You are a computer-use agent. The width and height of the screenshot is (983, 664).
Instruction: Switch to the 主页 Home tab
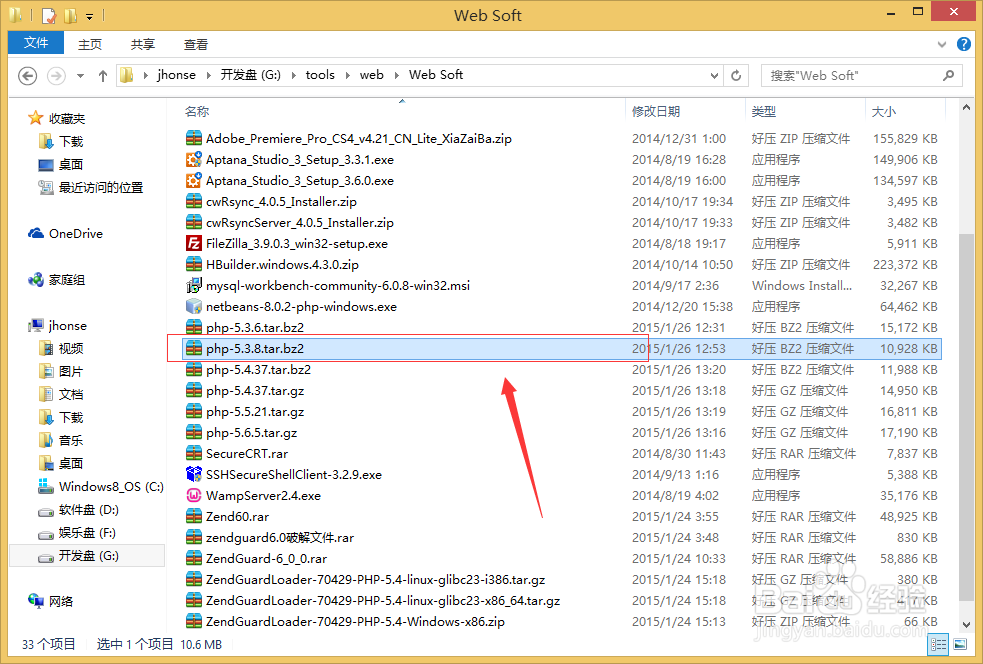point(90,45)
